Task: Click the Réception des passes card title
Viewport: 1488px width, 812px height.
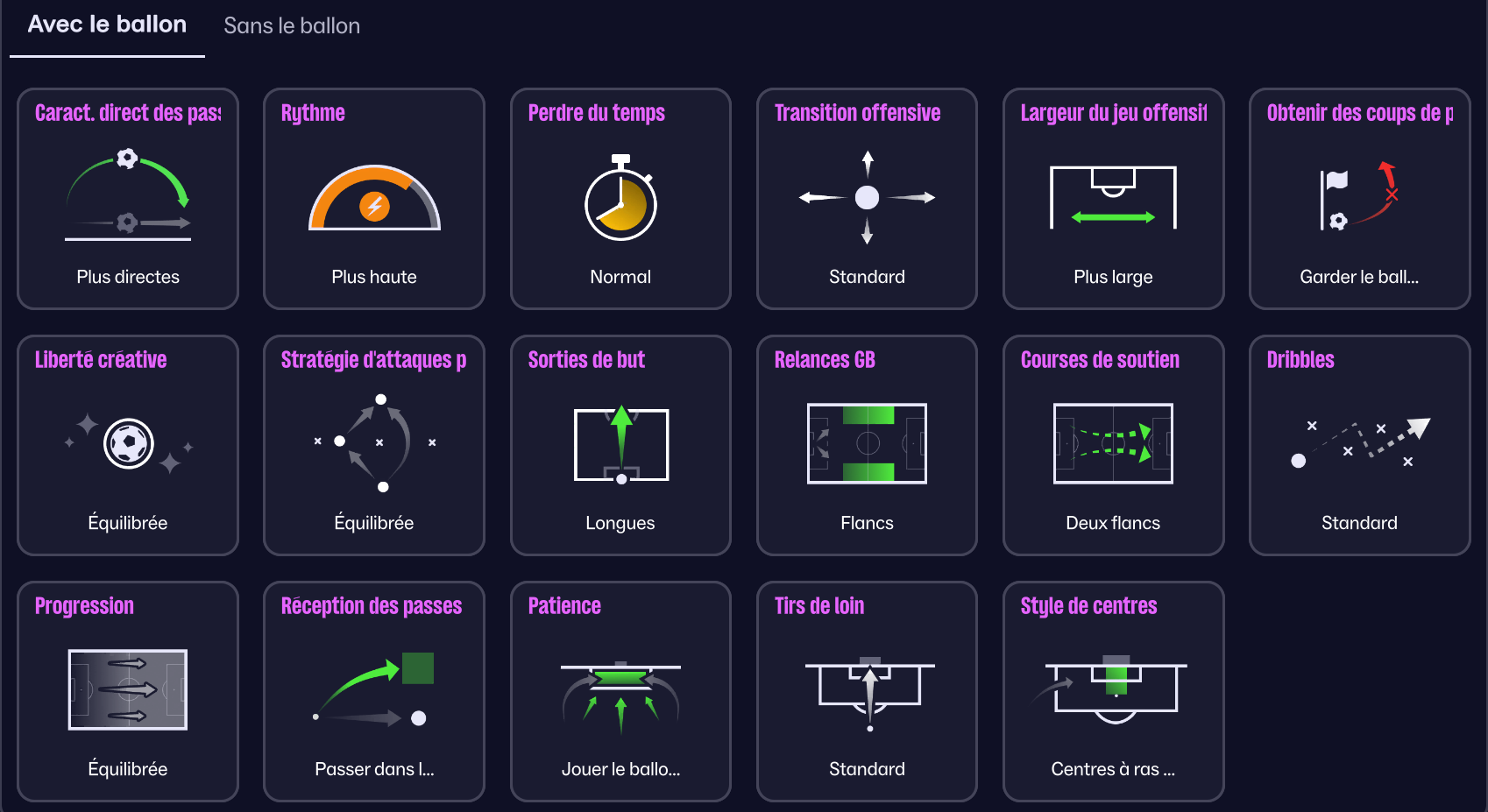Action: point(372,606)
